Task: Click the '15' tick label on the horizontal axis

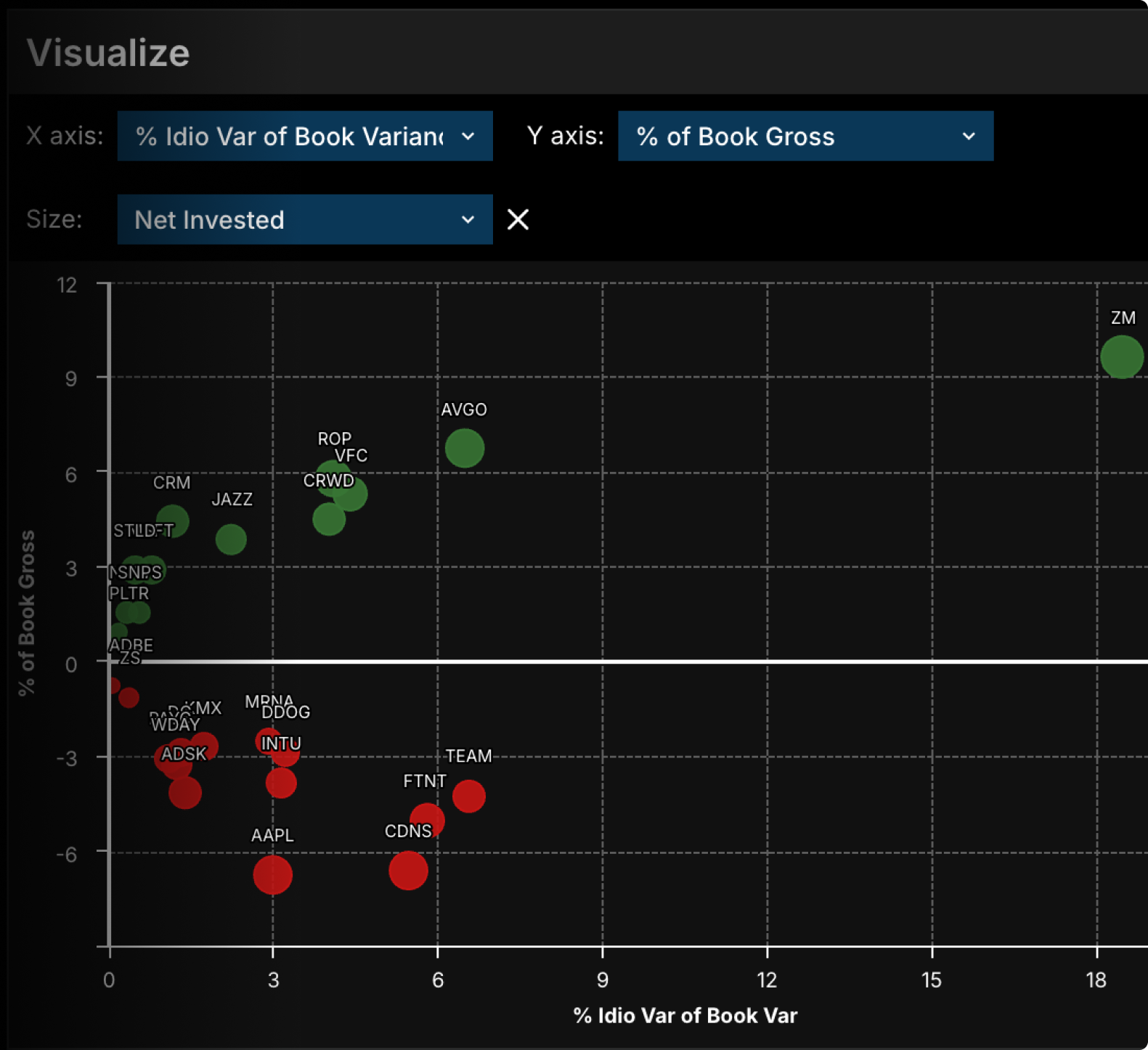Action: tap(932, 980)
